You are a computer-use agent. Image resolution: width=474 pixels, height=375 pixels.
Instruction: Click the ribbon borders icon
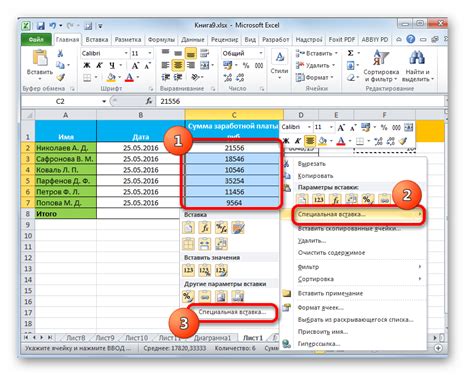(x=87, y=78)
